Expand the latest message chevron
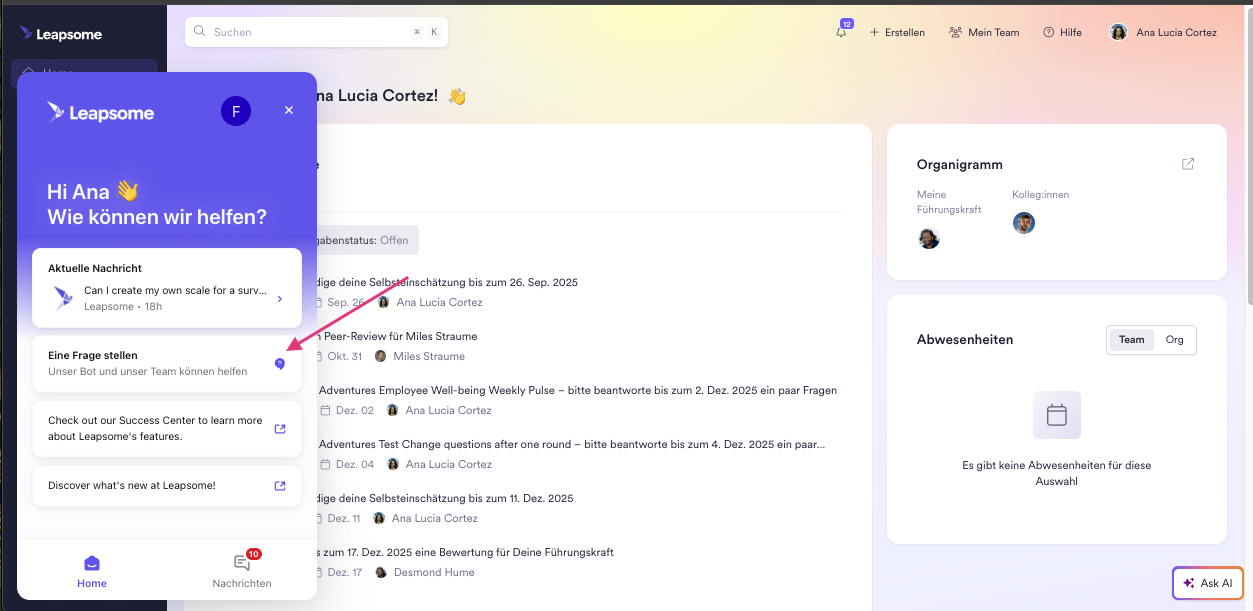Viewport: 1253px width, 611px height. 279,298
